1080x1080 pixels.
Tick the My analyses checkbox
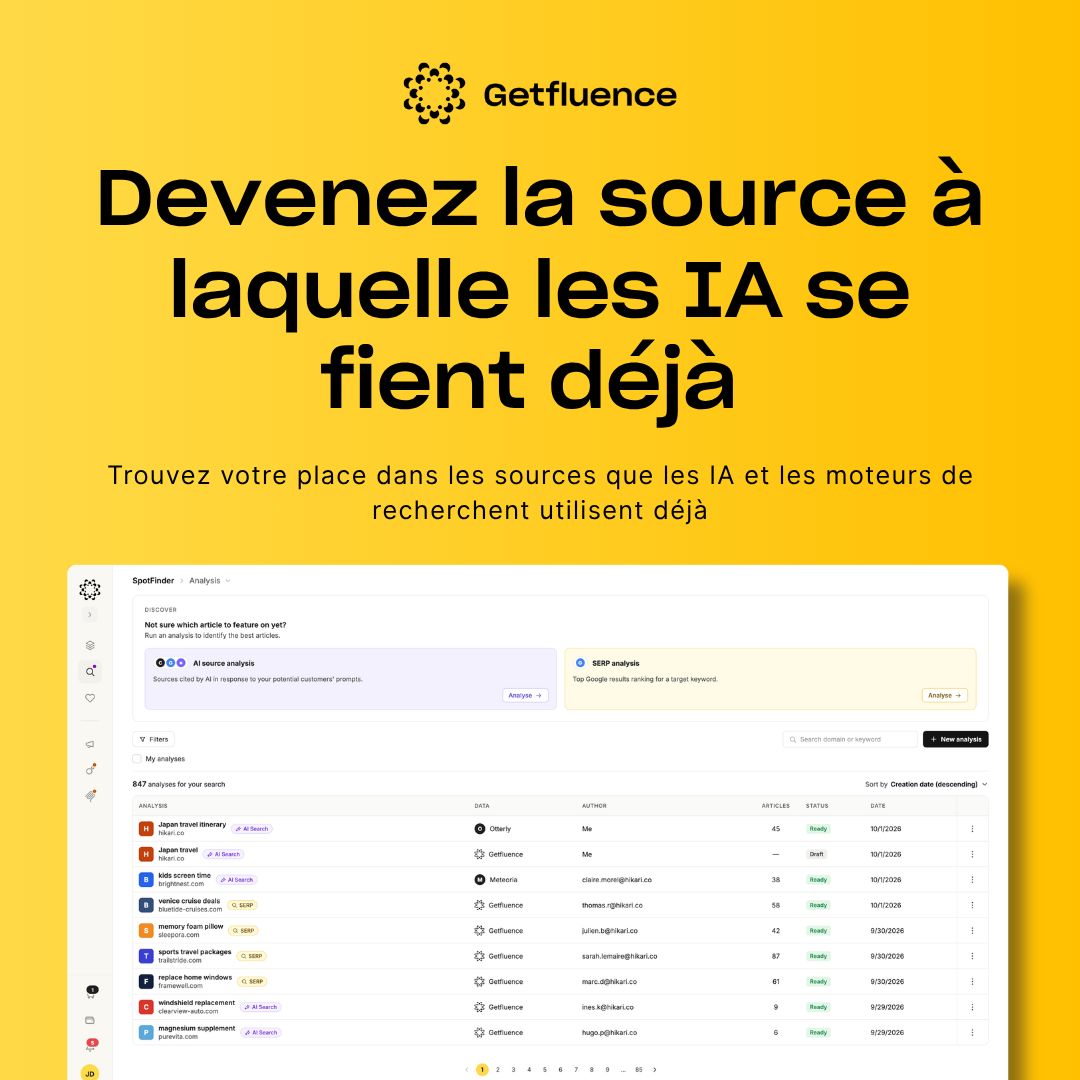pyautogui.click(x=136, y=759)
